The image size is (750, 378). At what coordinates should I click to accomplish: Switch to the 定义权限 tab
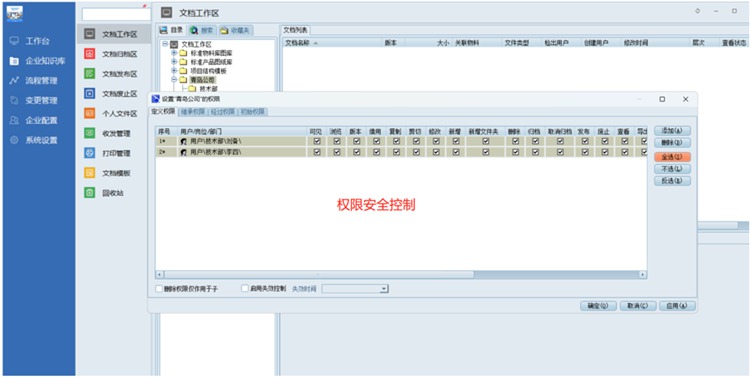click(163, 111)
